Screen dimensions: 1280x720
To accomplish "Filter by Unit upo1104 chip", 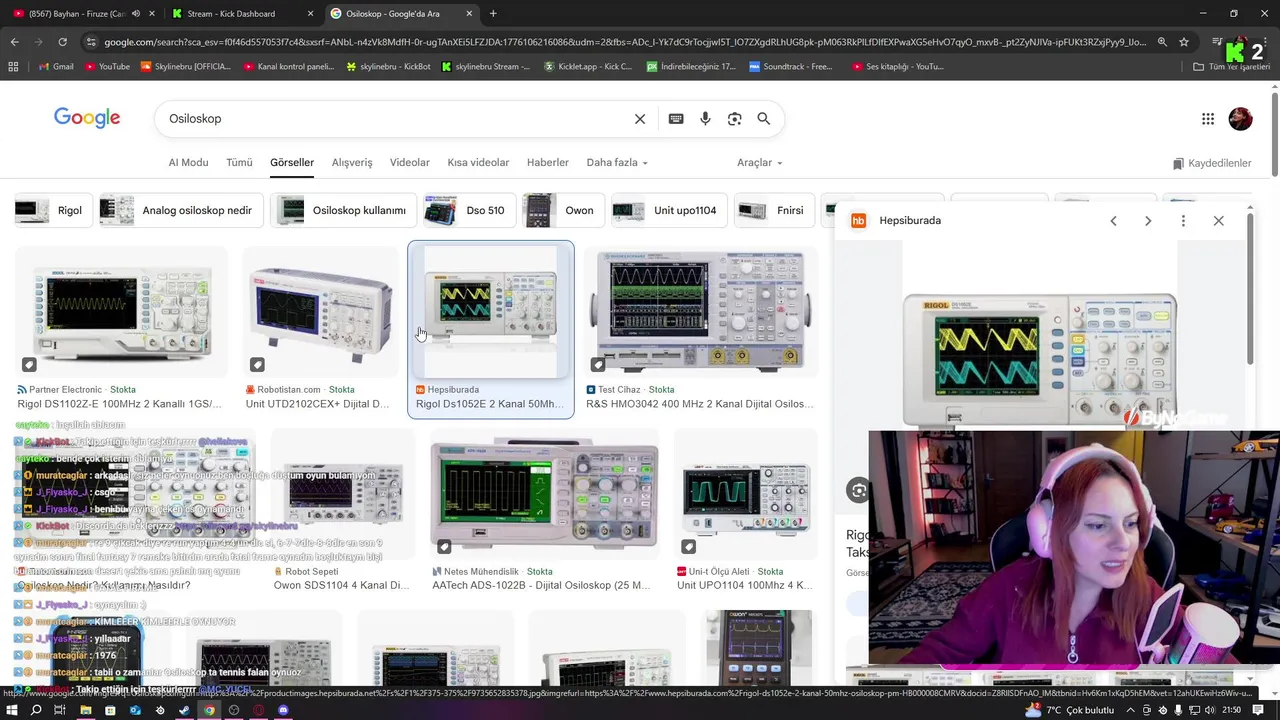I will [668, 210].
